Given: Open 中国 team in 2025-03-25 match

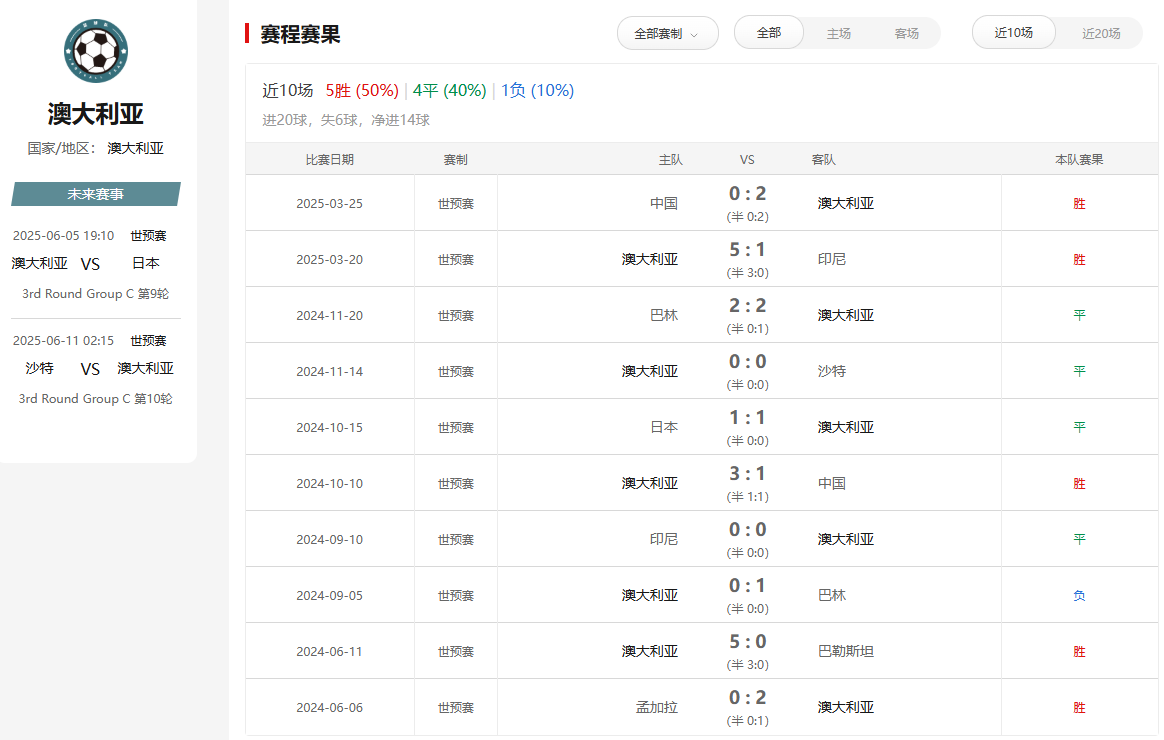Looking at the screenshot, I should [x=664, y=203].
